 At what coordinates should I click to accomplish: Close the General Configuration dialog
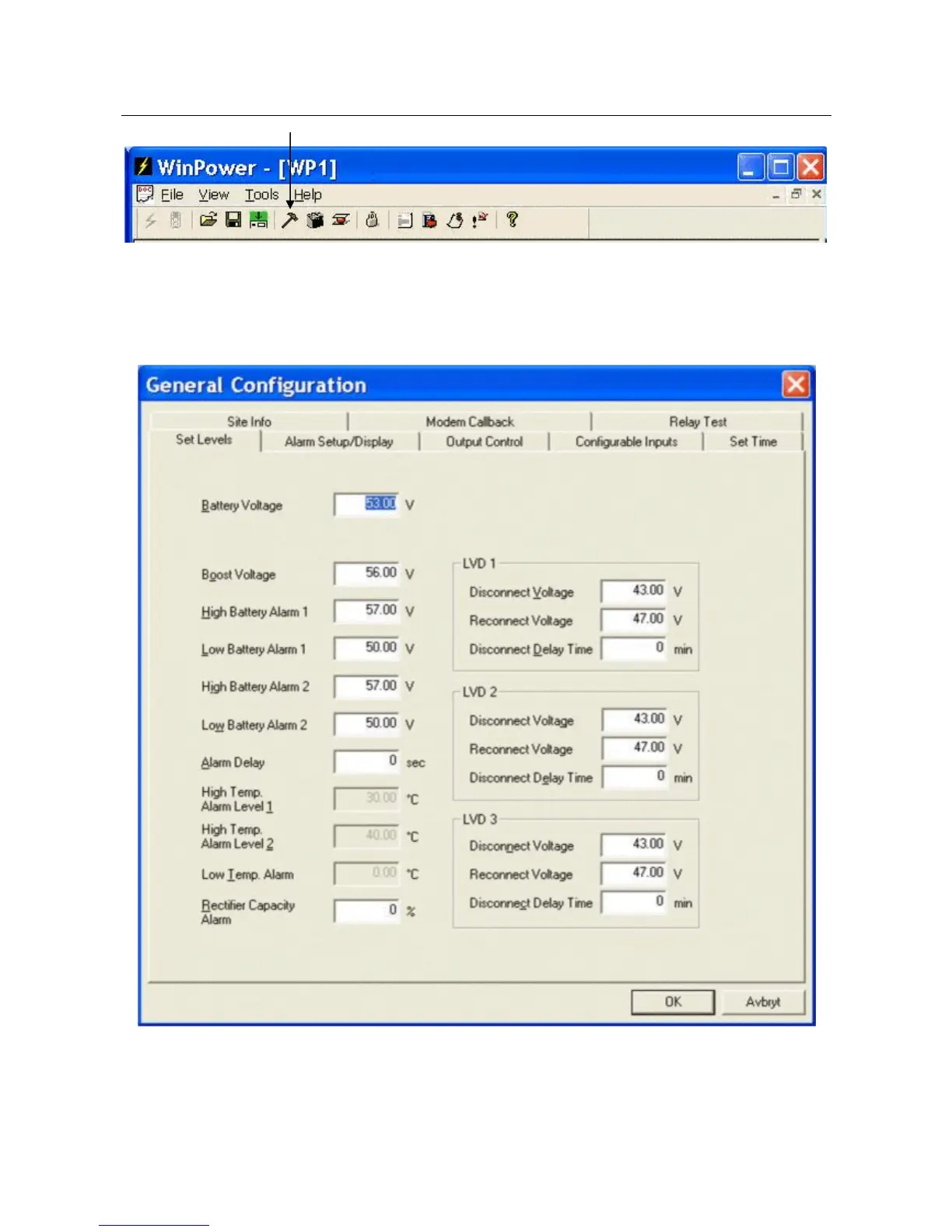point(796,384)
